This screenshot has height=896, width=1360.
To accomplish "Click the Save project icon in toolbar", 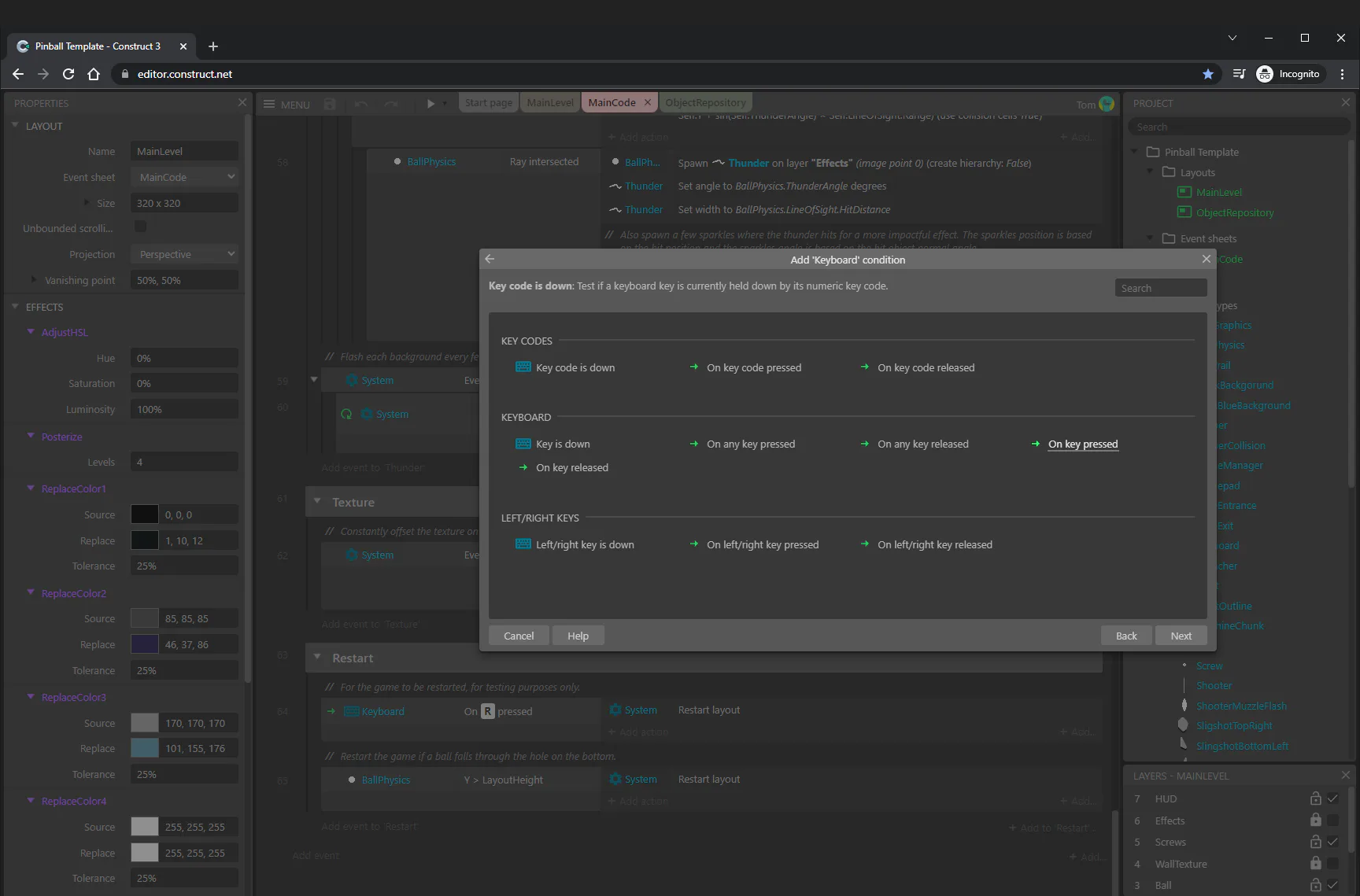I will pyautogui.click(x=330, y=104).
